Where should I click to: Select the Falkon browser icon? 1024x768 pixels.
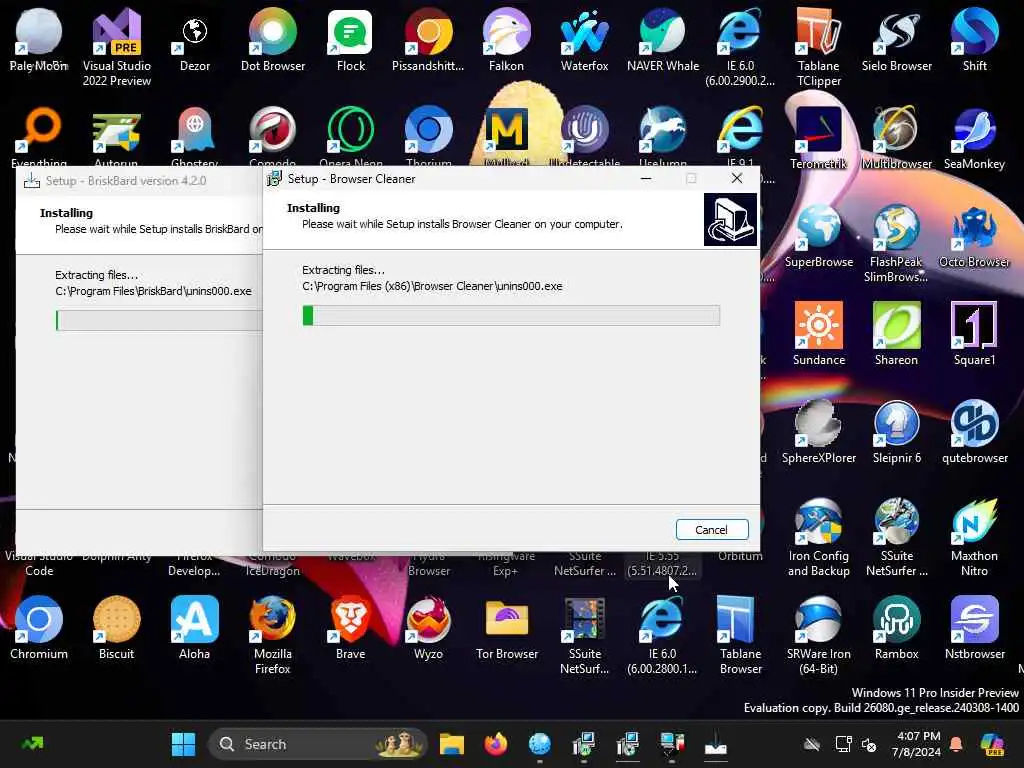point(507,40)
